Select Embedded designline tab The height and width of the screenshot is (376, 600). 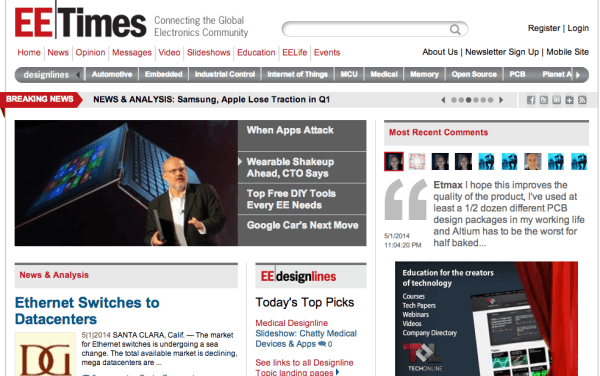tap(163, 75)
